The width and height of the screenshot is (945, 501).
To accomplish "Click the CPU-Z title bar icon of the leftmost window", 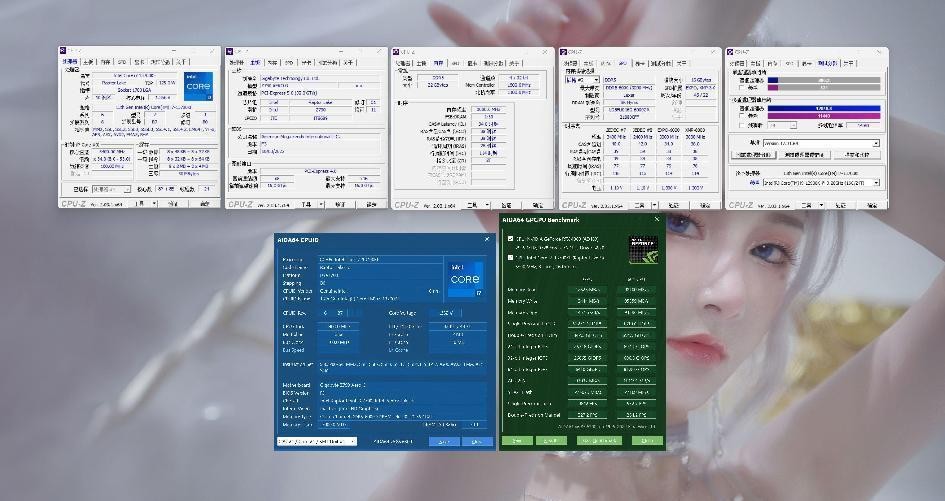I will click(x=63, y=52).
